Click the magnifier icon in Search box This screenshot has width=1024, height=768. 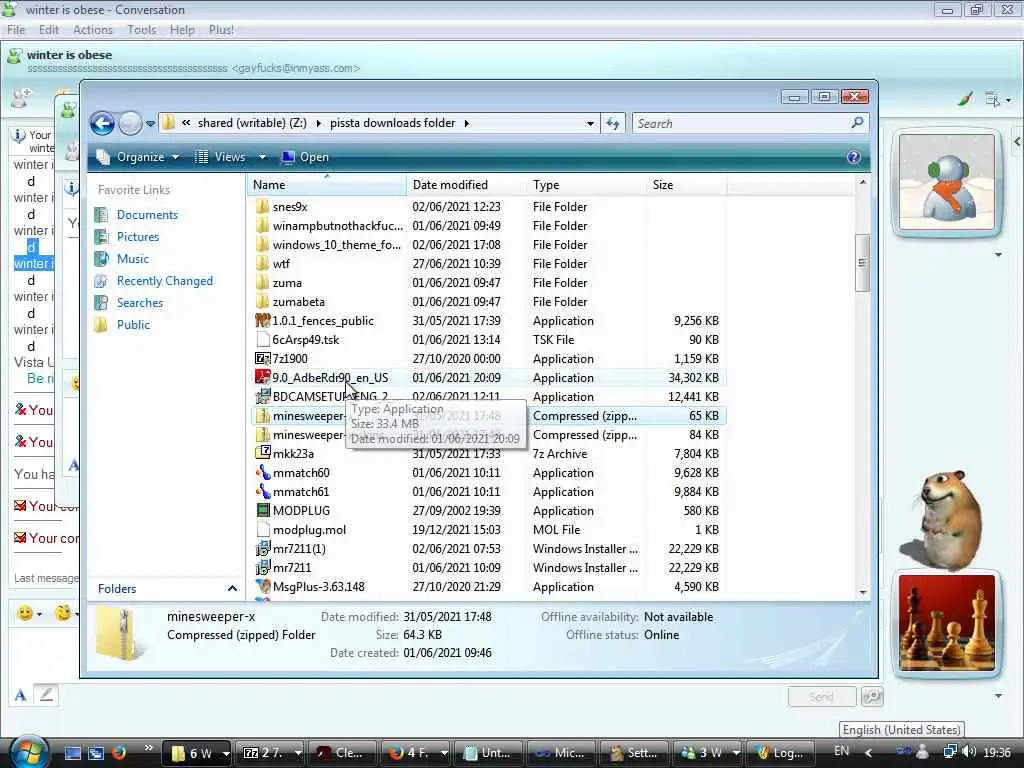[857, 123]
